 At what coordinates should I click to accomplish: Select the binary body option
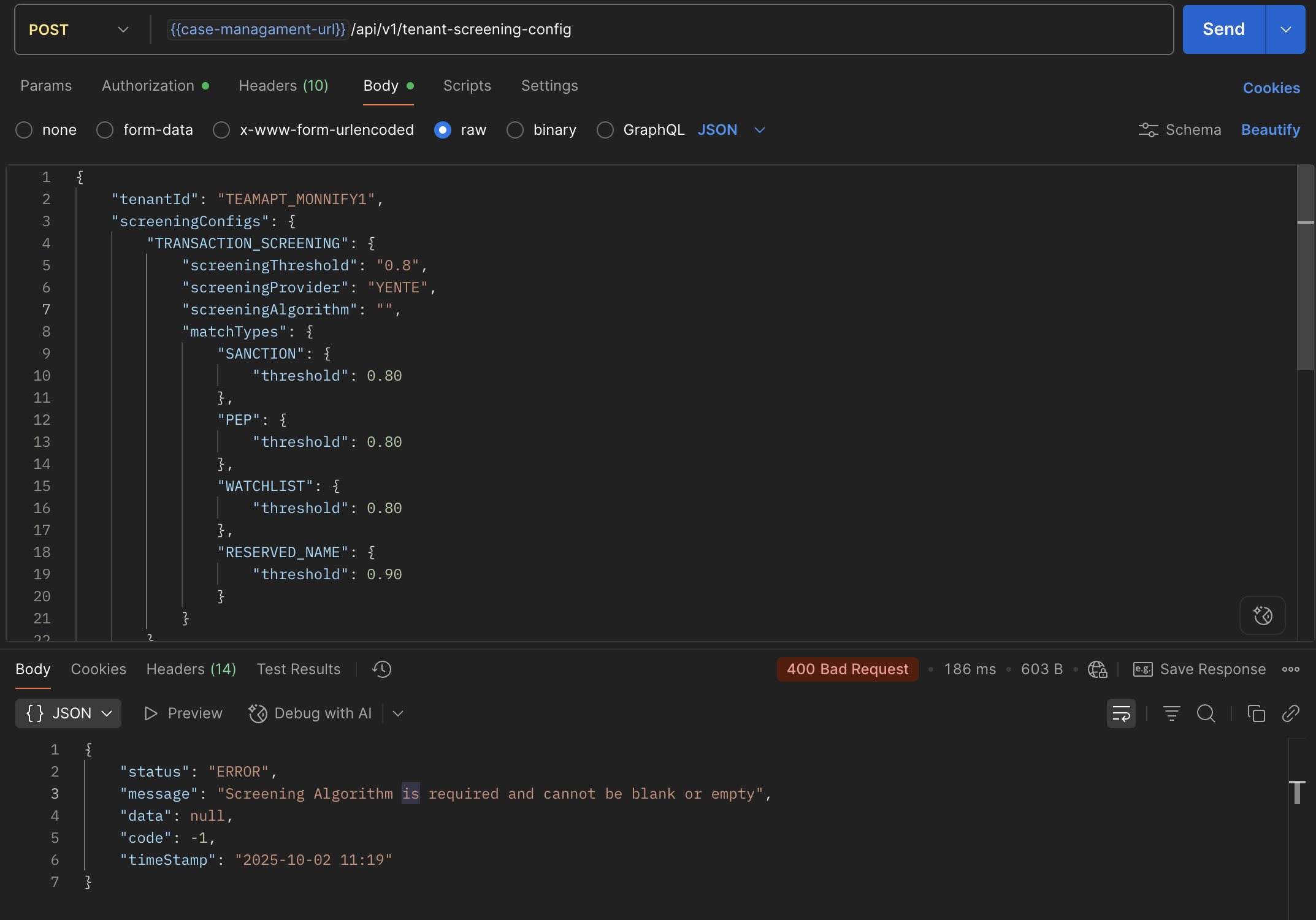point(515,130)
